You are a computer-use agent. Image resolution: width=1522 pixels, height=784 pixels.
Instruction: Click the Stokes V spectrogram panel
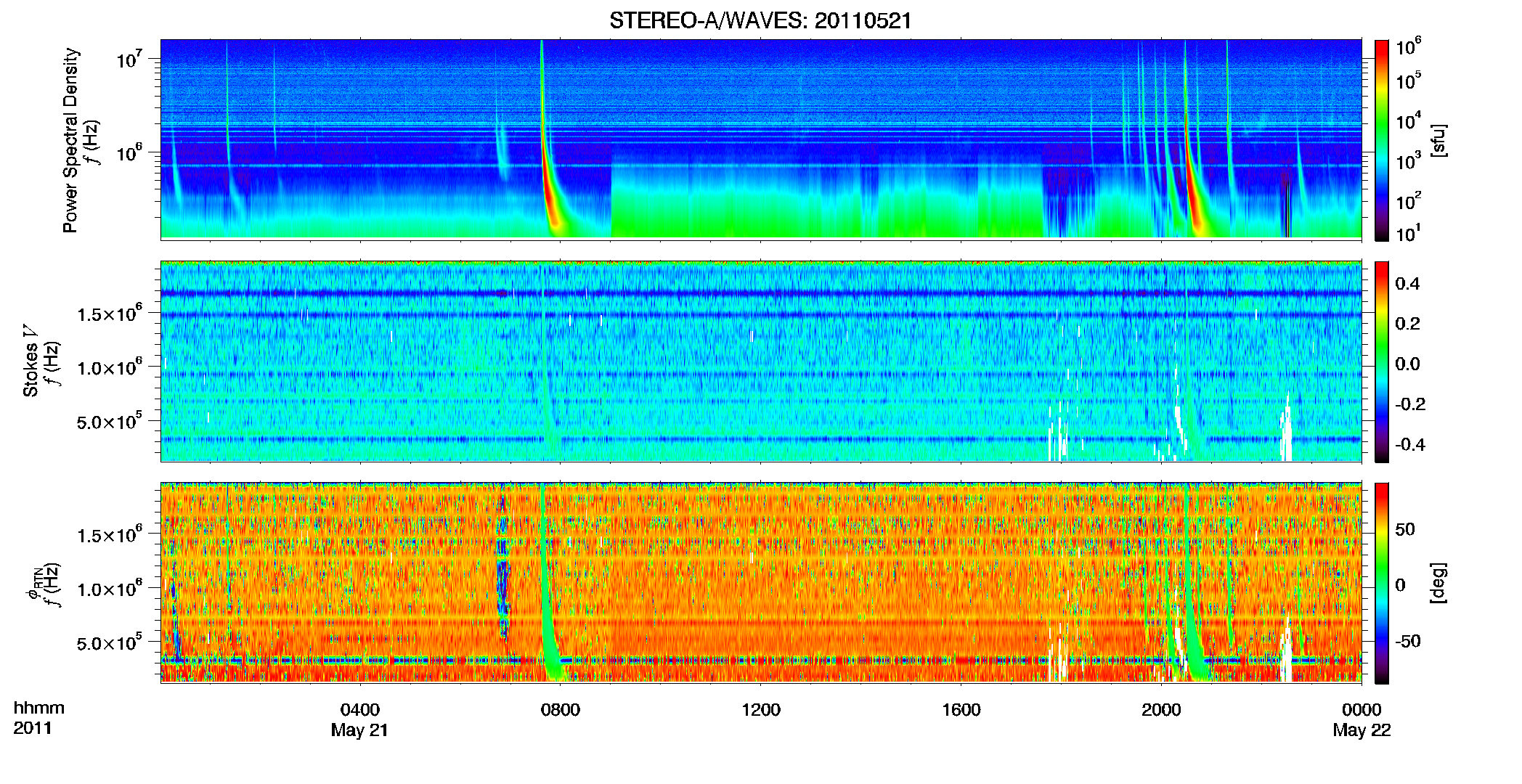tap(761, 361)
